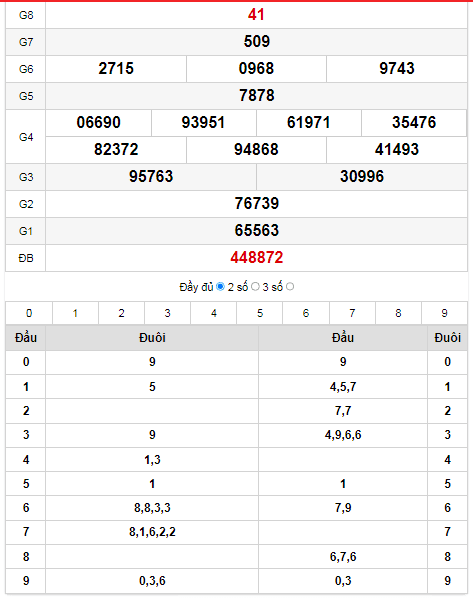Click the G3 number 30996
Image resolution: width=473 pixels, height=599 pixels.
coord(362,176)
